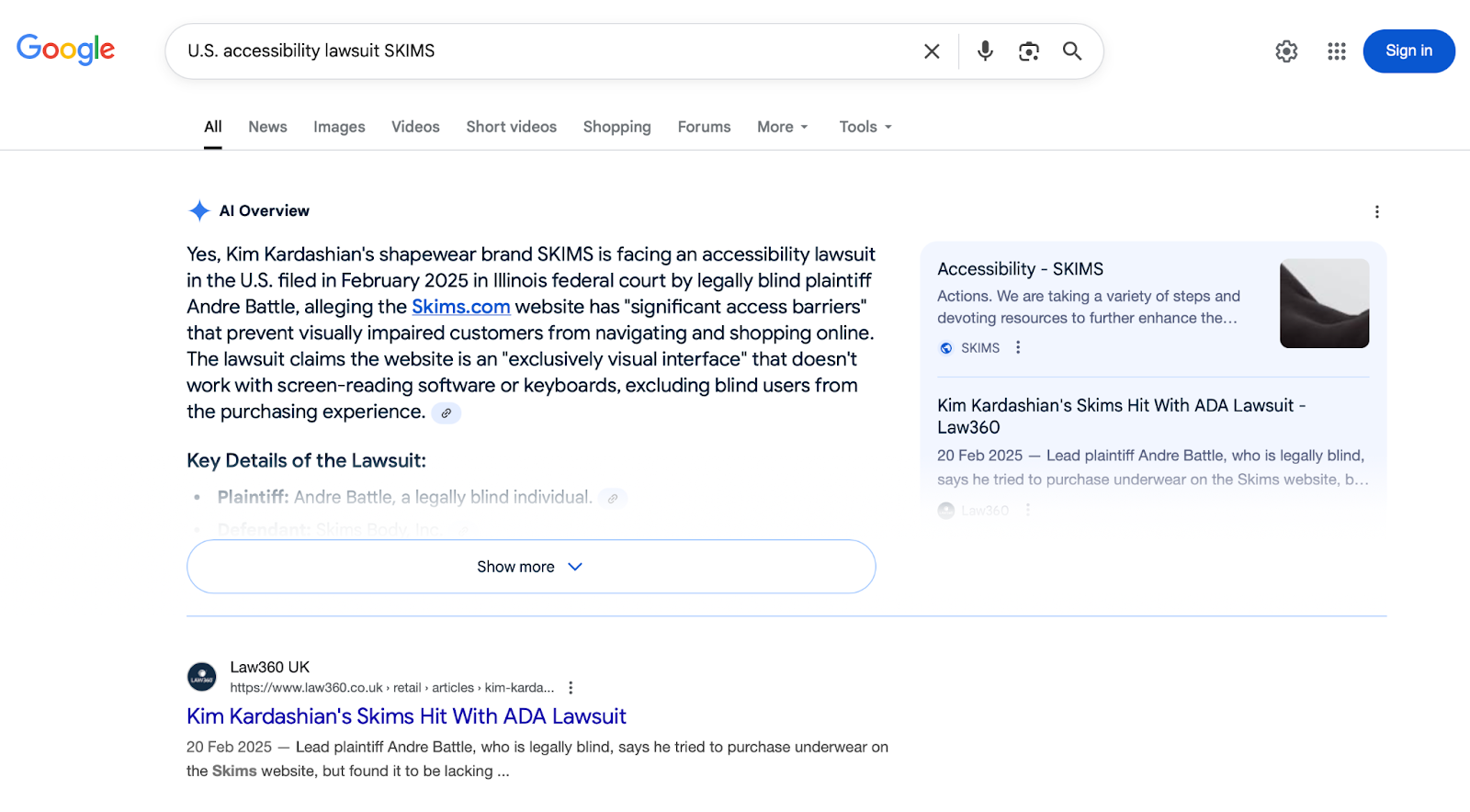Expand the More dropdown
Viewport: 1470px width, 812px height.
click(783, 127)
